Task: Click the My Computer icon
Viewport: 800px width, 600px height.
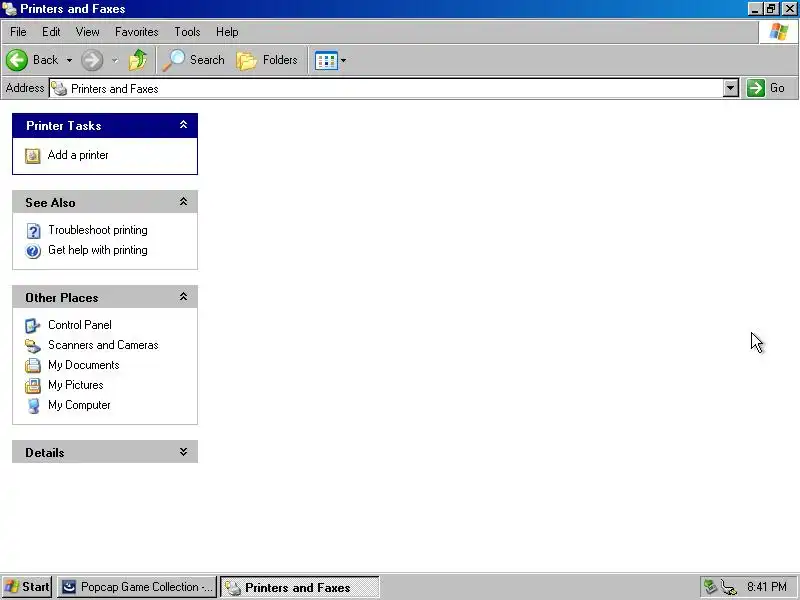Action: 33,406
